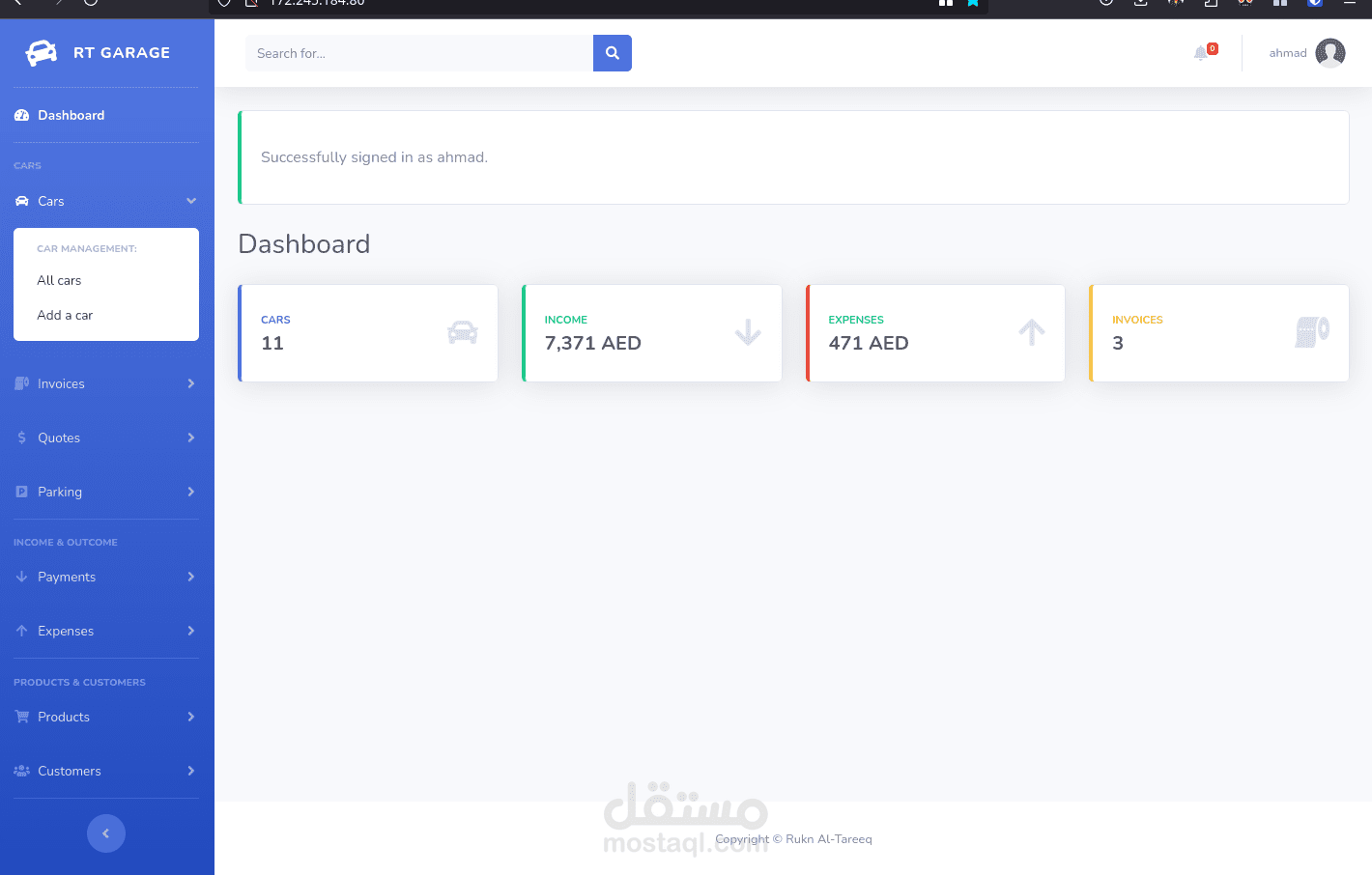Collapse the Cars menu chevron

coord(191,201)
